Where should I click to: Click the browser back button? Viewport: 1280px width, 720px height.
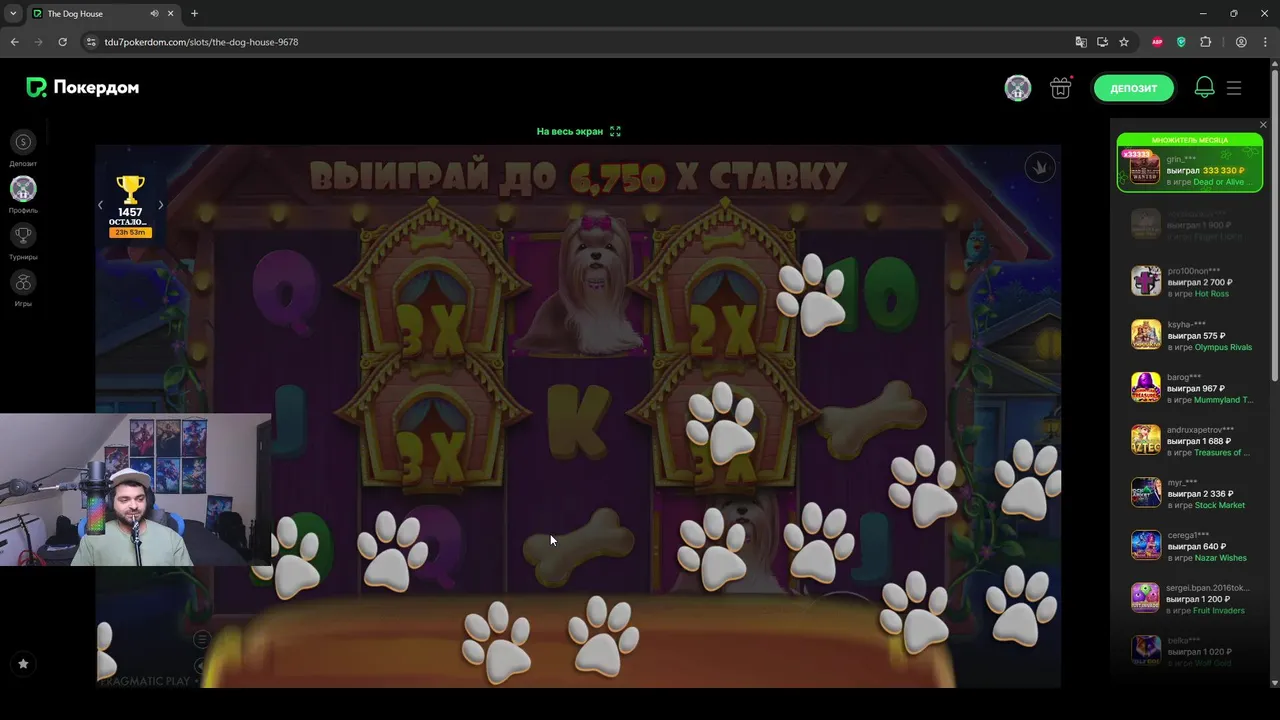point(14,42)
